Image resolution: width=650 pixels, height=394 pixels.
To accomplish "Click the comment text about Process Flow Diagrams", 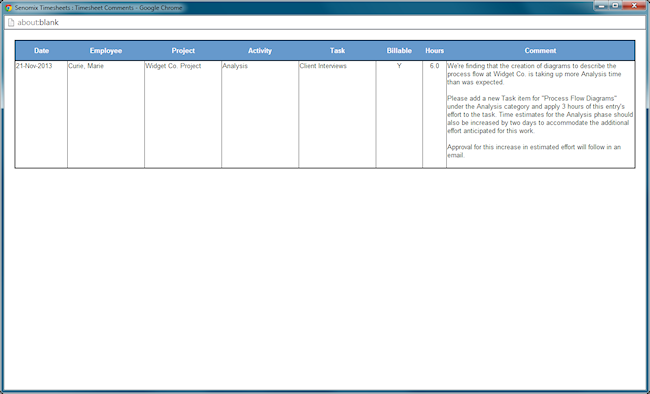I will tap(540, 114).
